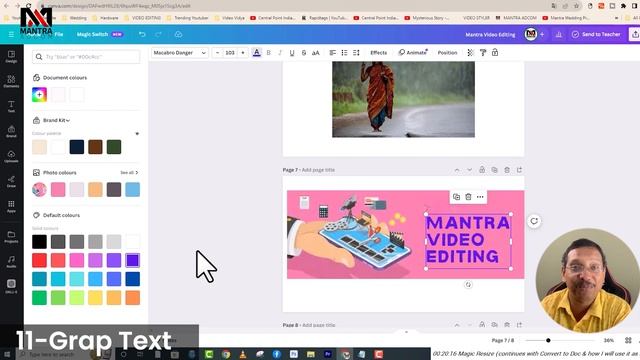This screenshot has height=360, width=640.
Task: Click Add page title for Page 7
Action: coord(318,170)
